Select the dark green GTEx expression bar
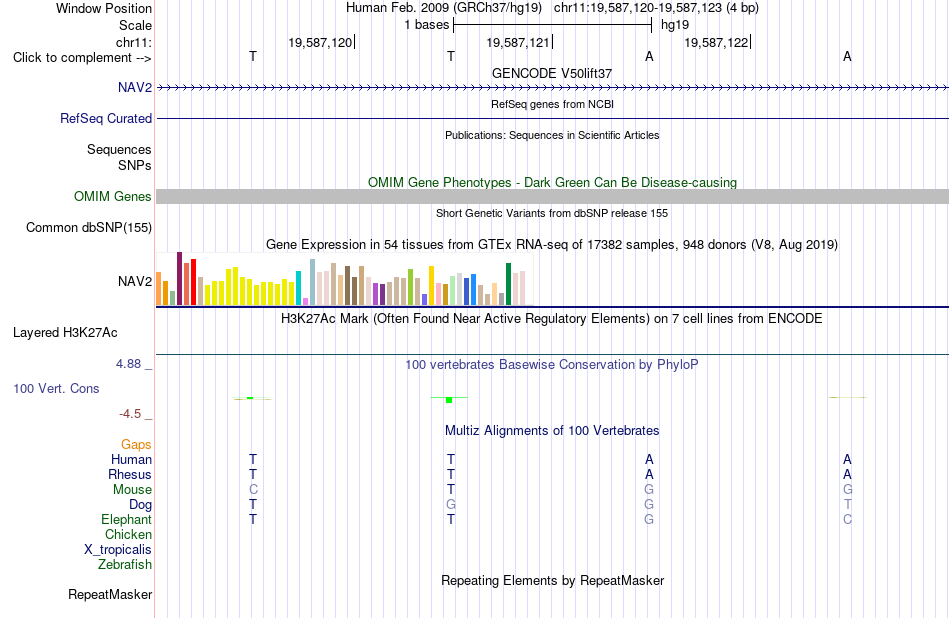The height and width of the screenshot is (618, 950). click(x=508, y=284)
